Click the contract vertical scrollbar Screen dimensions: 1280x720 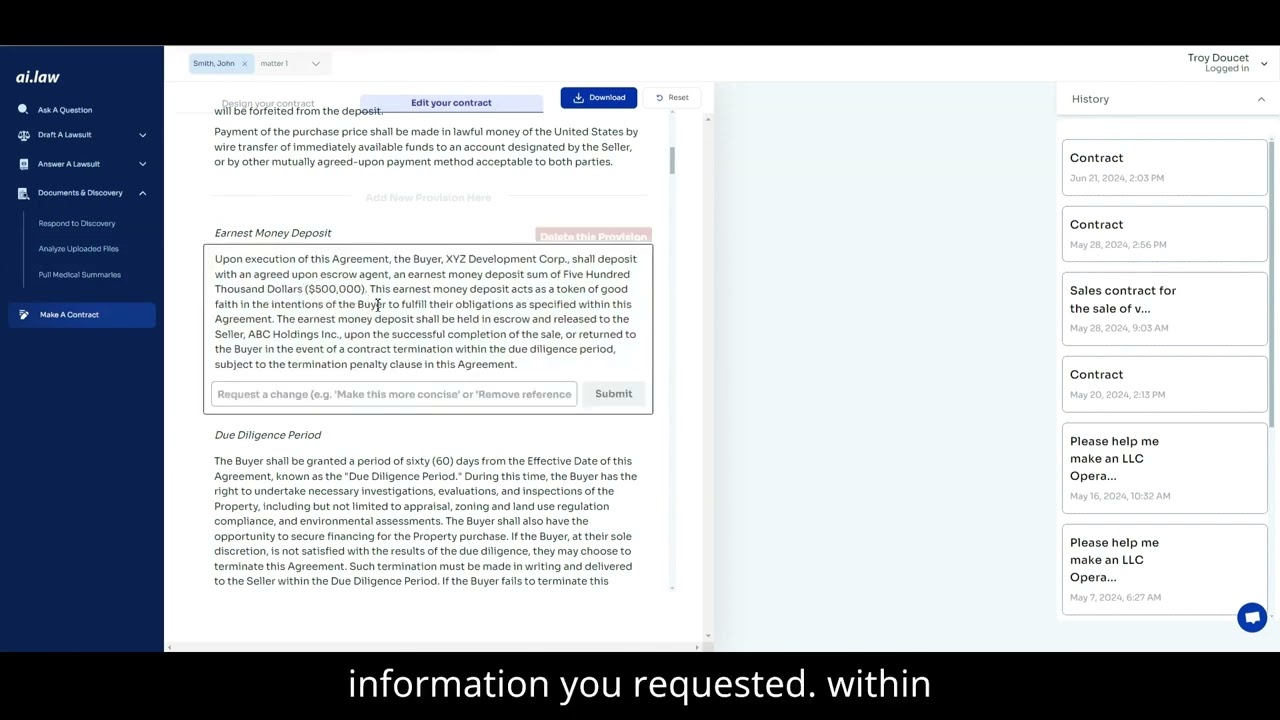(x=672, y=160)
